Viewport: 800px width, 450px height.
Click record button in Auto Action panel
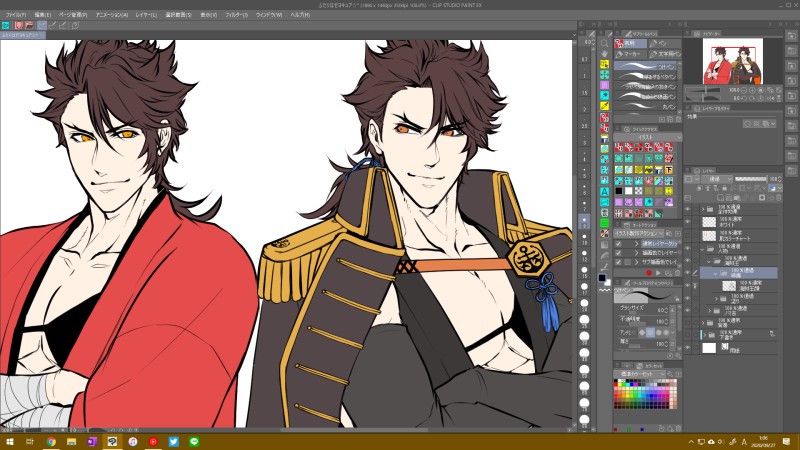648,273
